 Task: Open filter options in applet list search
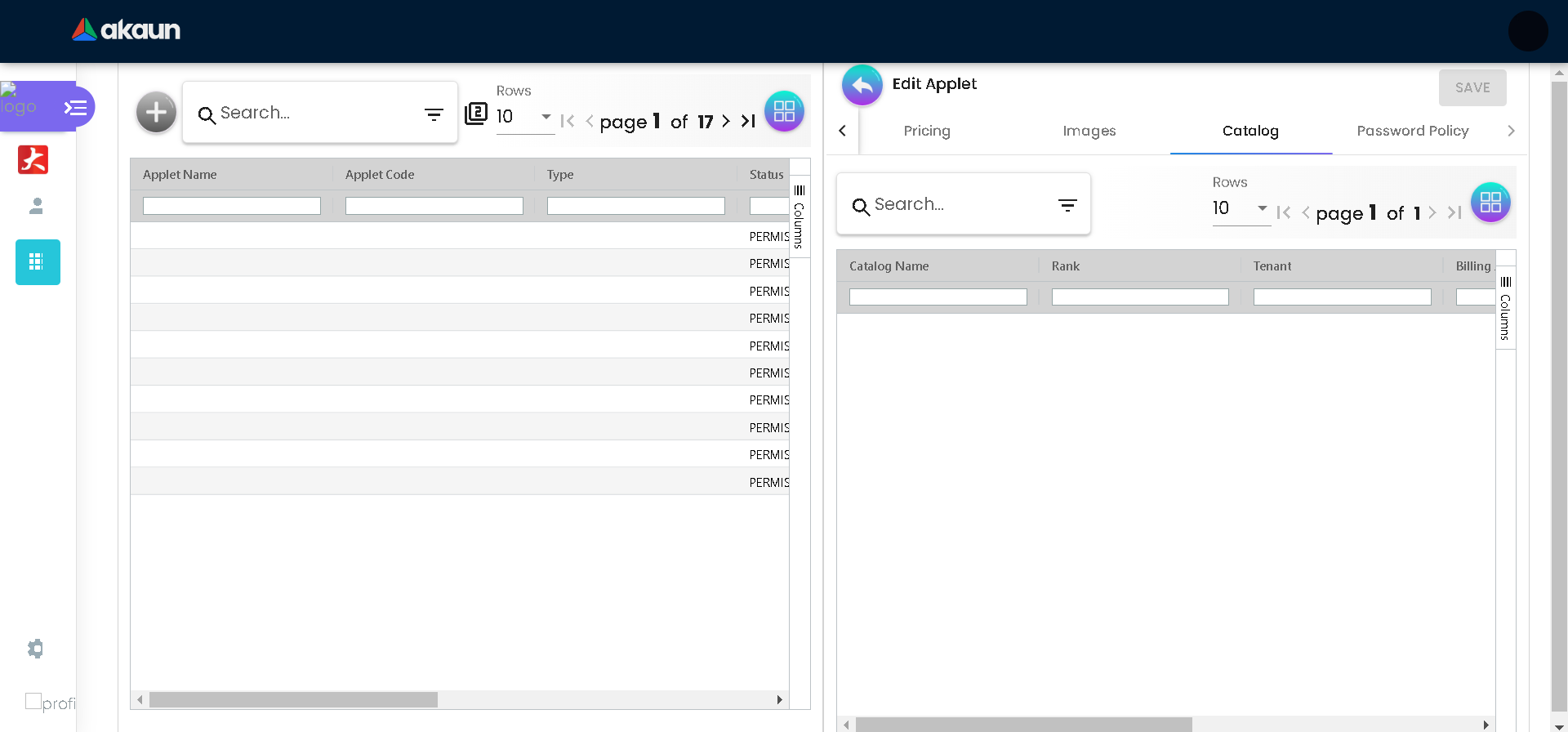(x=434, y=114)
